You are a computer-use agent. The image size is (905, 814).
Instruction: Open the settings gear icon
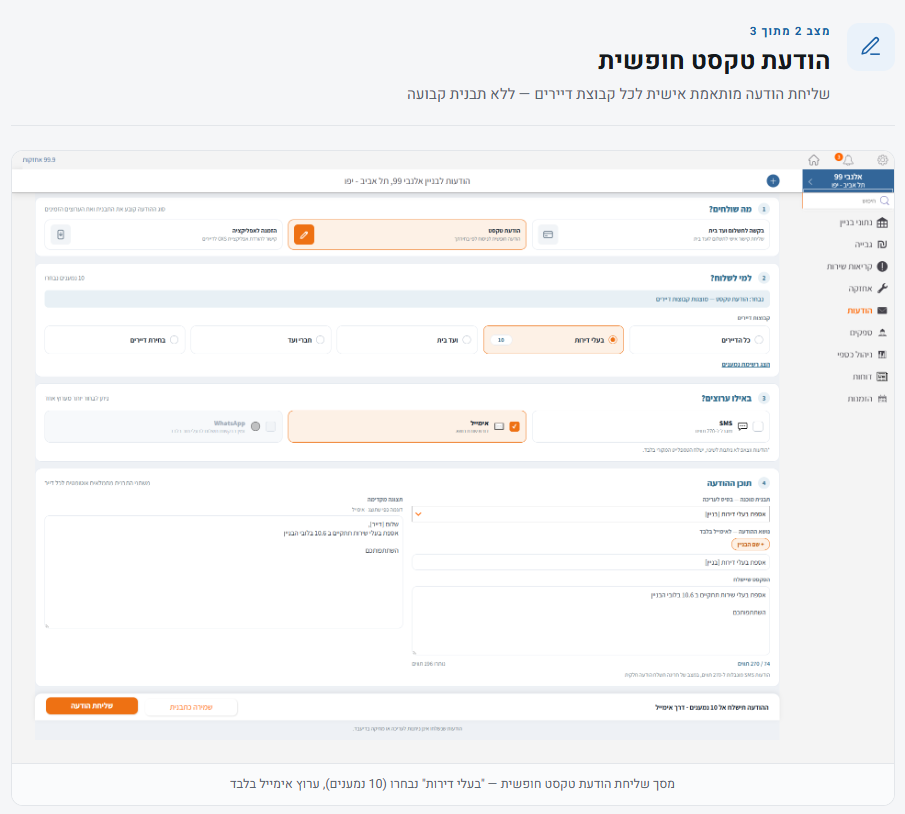point(882,160)
